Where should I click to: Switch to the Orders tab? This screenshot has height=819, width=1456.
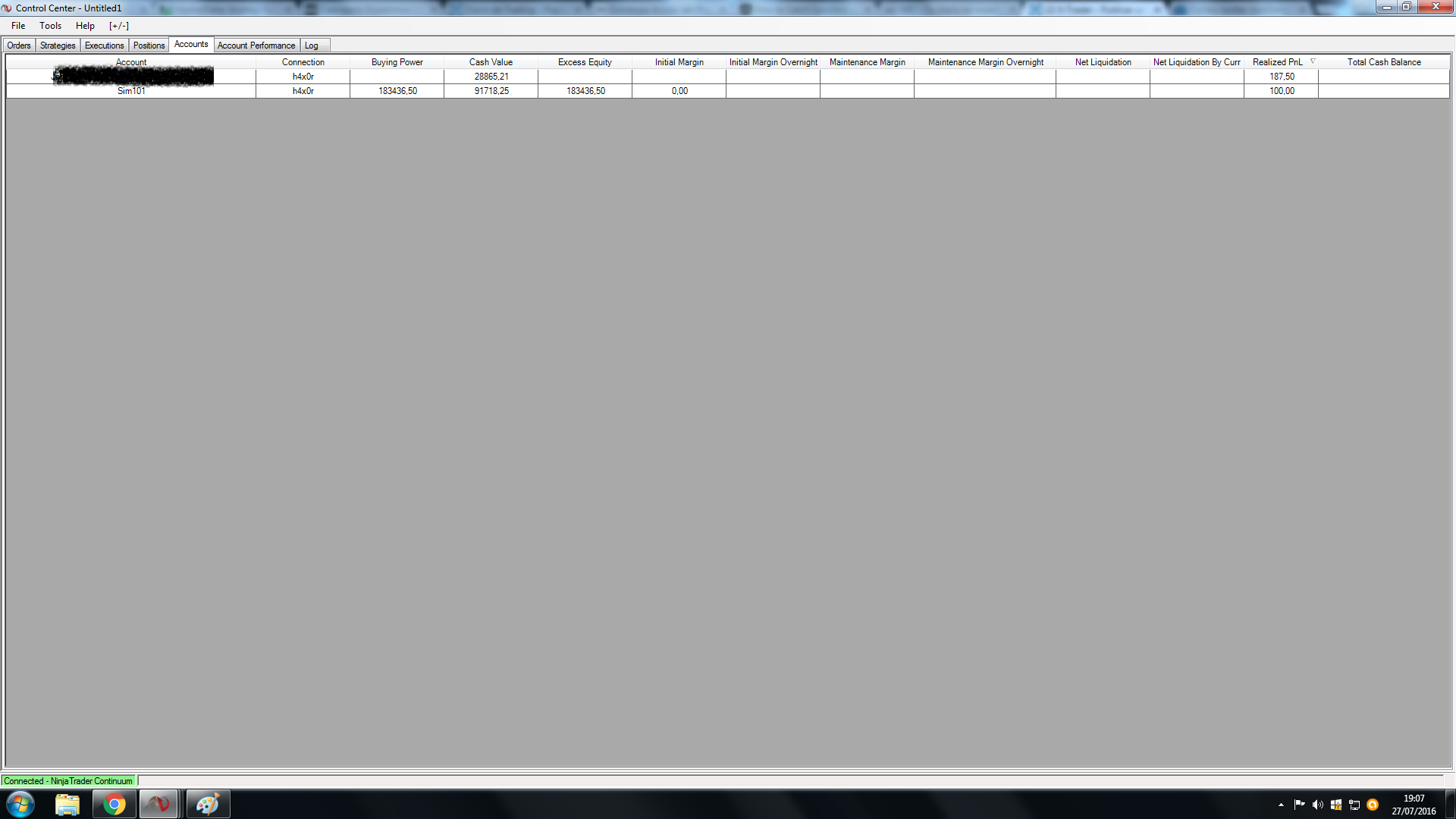click(x=19, y=45)
